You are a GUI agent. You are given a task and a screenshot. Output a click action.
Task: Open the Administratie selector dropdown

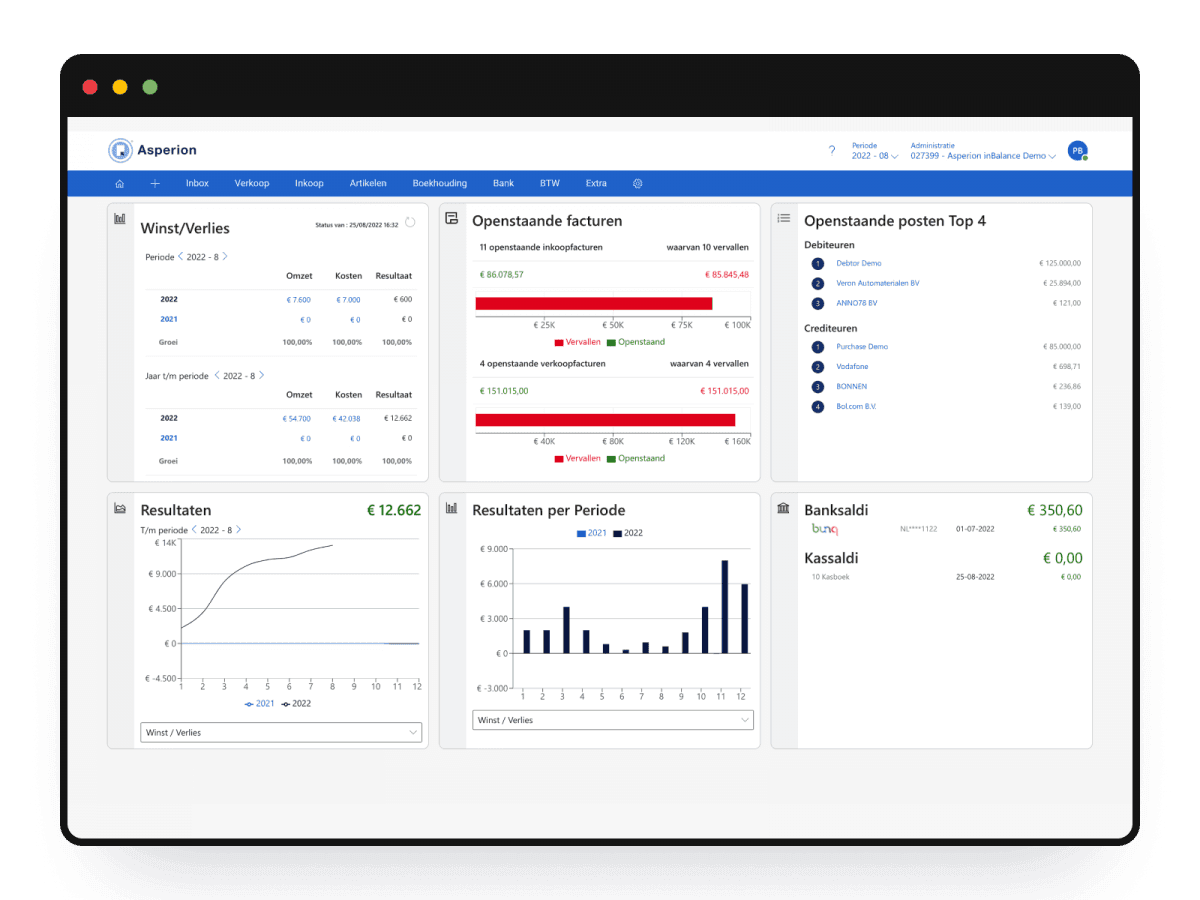tap(983, 157)
